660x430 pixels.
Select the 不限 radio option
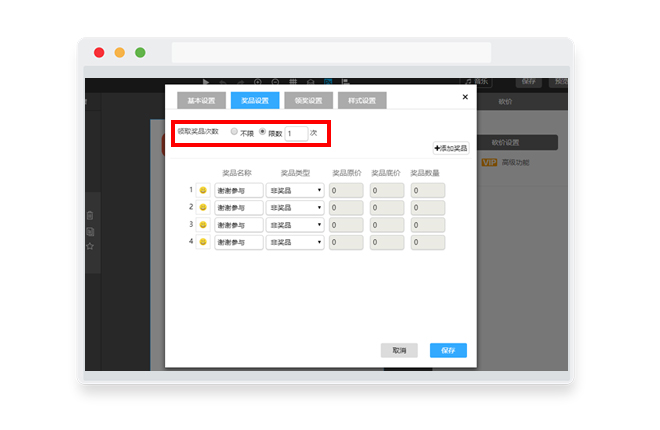click(x=234, y=132)
